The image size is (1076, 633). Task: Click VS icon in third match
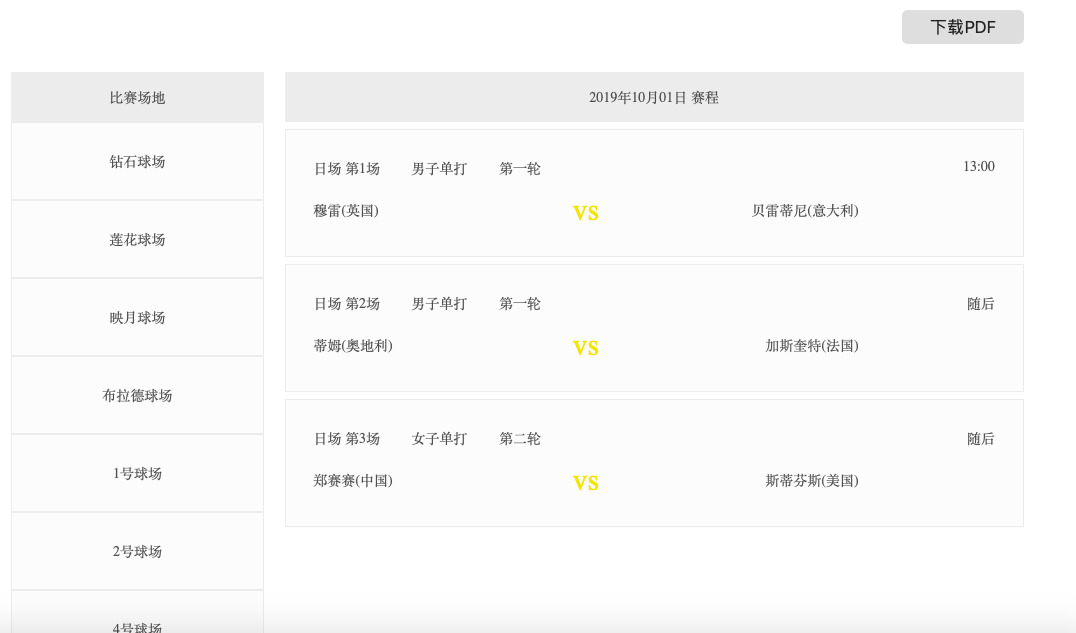click(585, 483)
